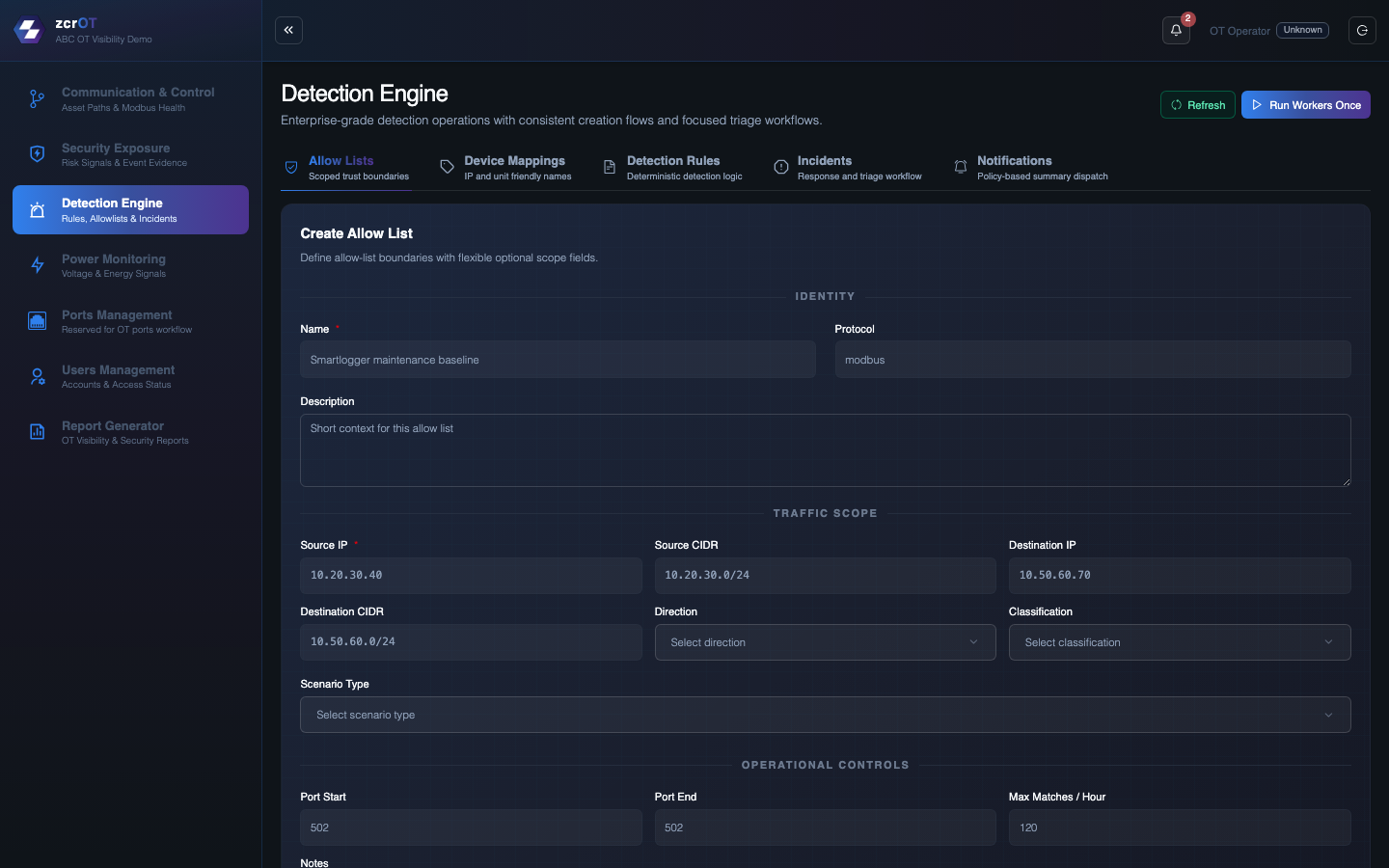Click Create Allow List heading
This screenshot has width=1389, height=868.
(x=356, y=233)
